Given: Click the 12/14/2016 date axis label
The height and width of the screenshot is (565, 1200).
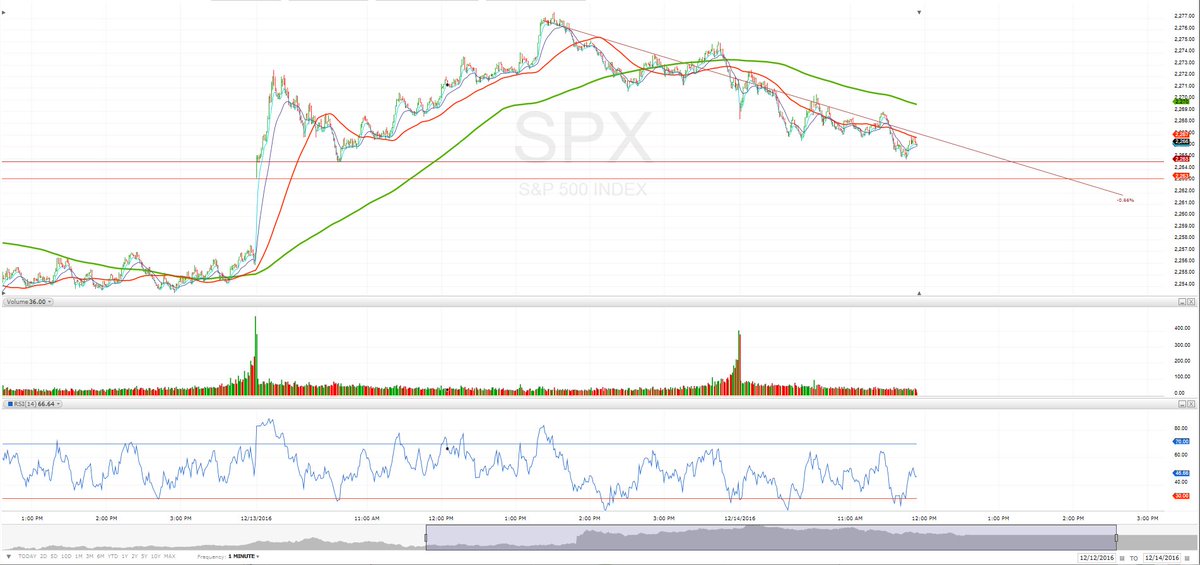Looking at the screenshot, I should pyautogui.click(x=738, y=518).
